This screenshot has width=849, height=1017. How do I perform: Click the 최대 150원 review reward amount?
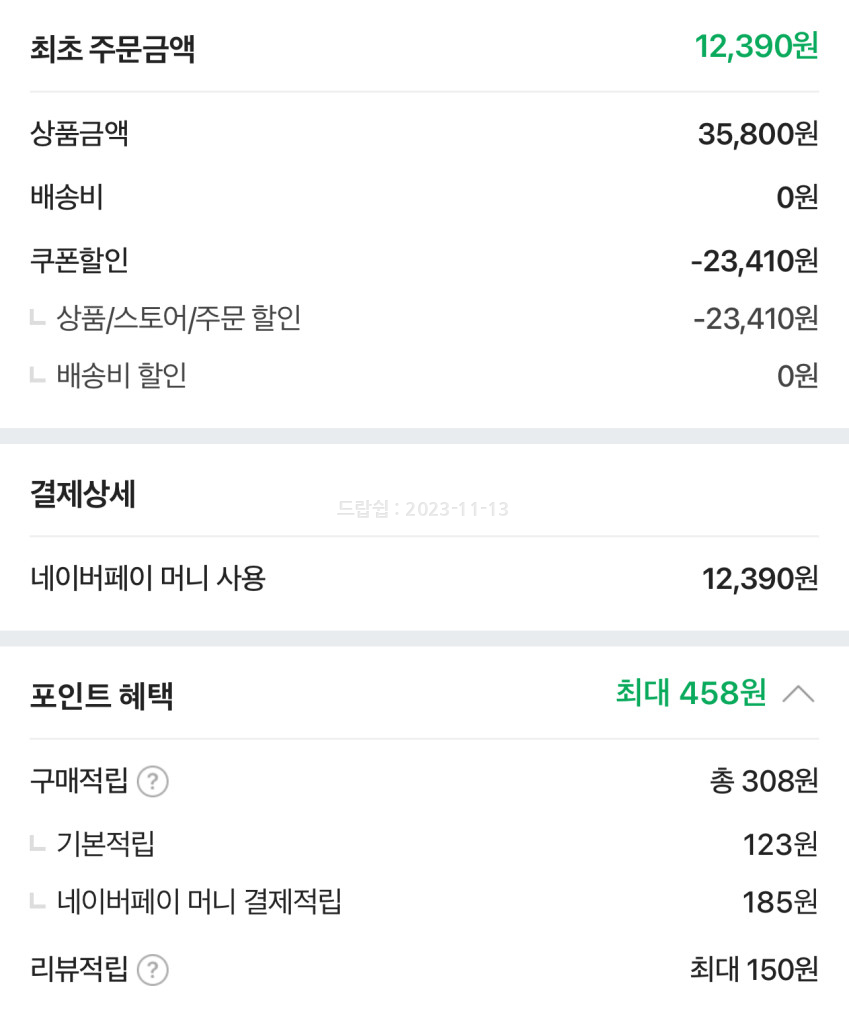(x=753, y=970)
